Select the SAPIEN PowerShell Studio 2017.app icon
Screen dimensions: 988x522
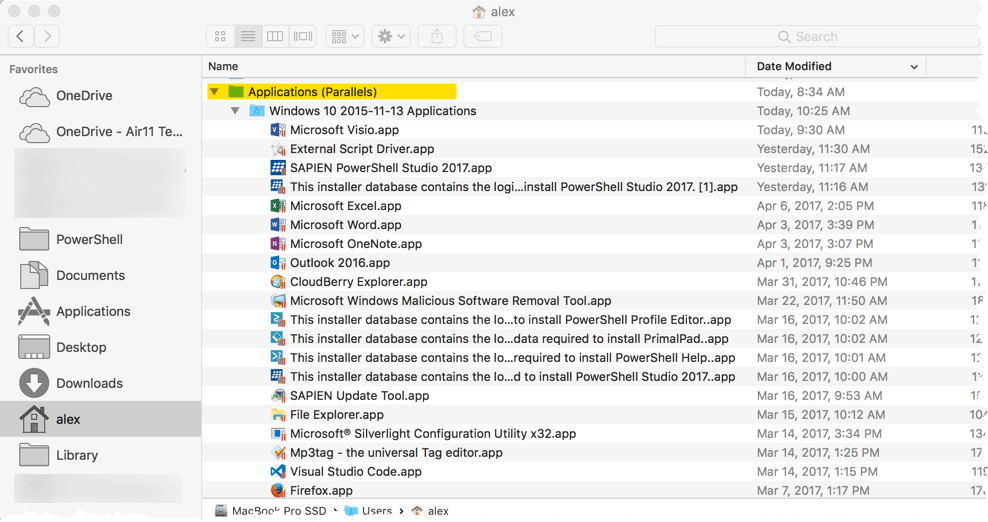(277, 168)
